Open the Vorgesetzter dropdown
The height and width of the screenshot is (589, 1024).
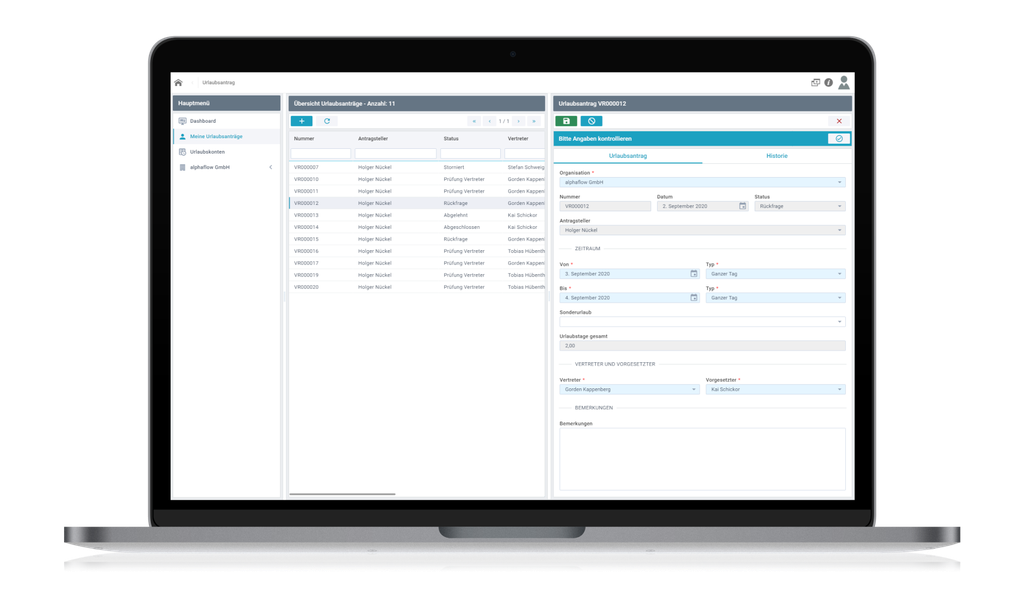(x=775, y=389)
